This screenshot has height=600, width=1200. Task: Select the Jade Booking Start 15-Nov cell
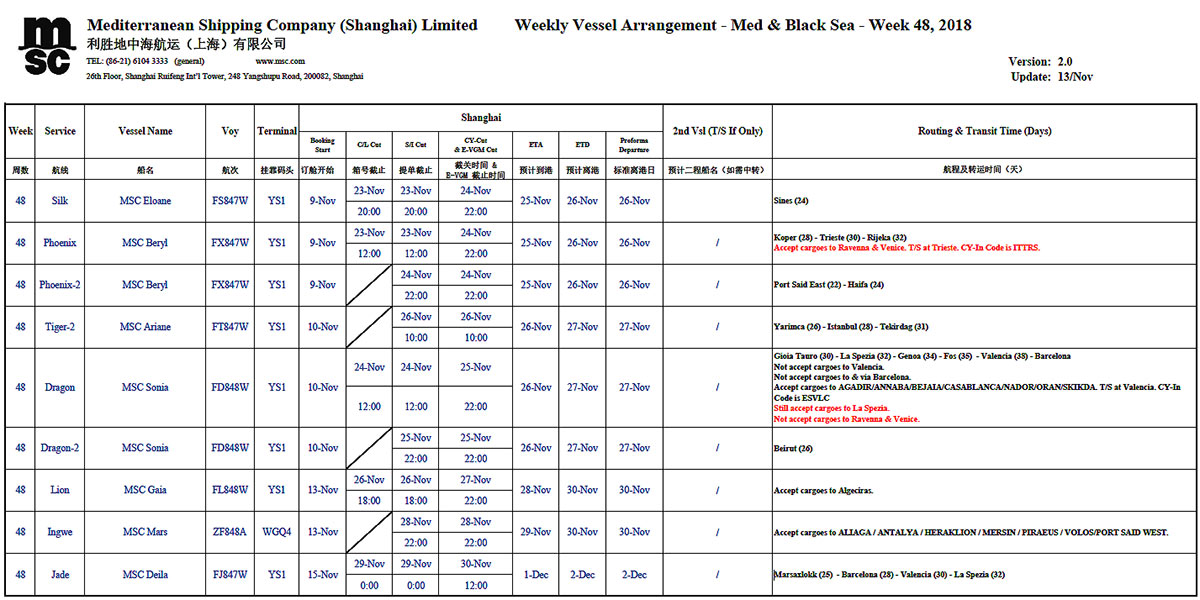[x=322, y=575]
